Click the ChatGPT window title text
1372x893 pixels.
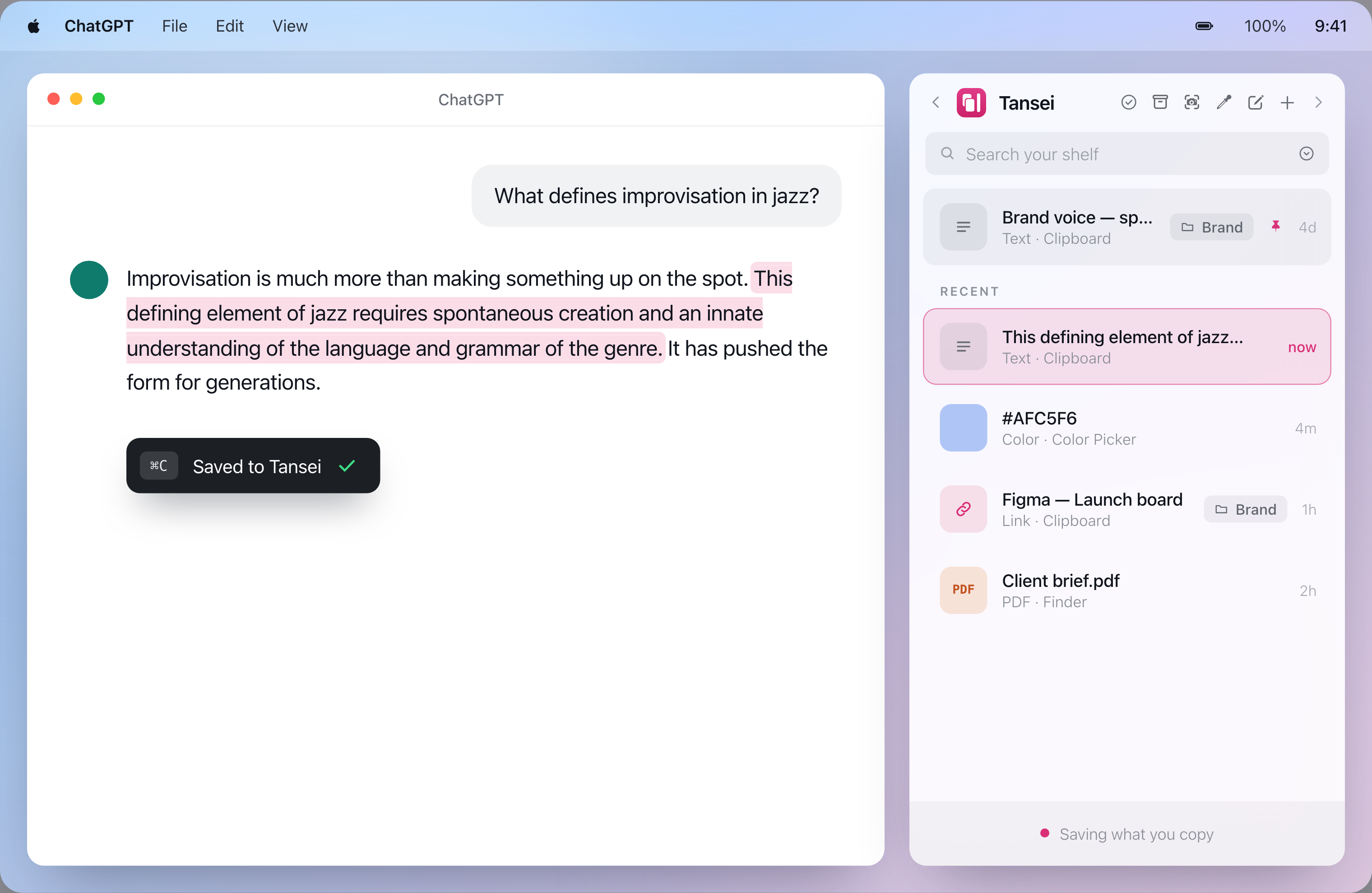pyautogui.click(x=470, y=100)
